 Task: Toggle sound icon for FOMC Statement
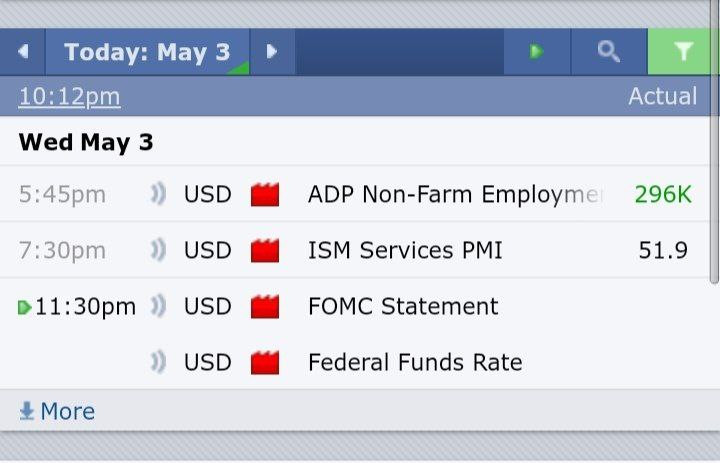158,306
